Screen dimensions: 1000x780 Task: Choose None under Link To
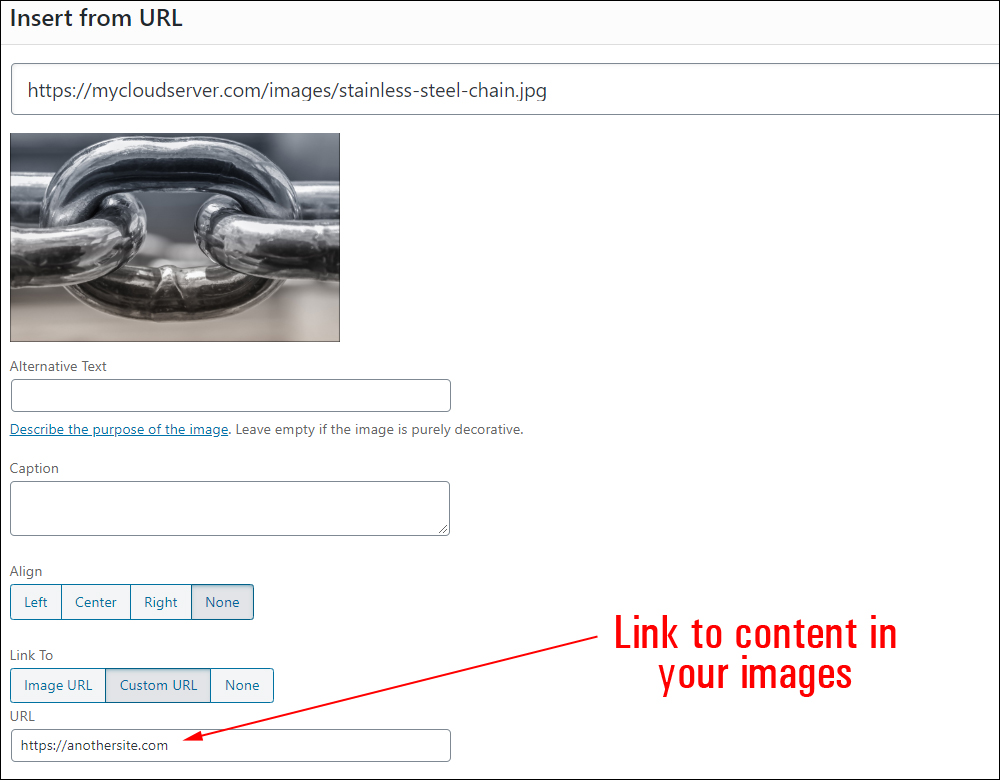pyautogui.click(x=242, y=685)
